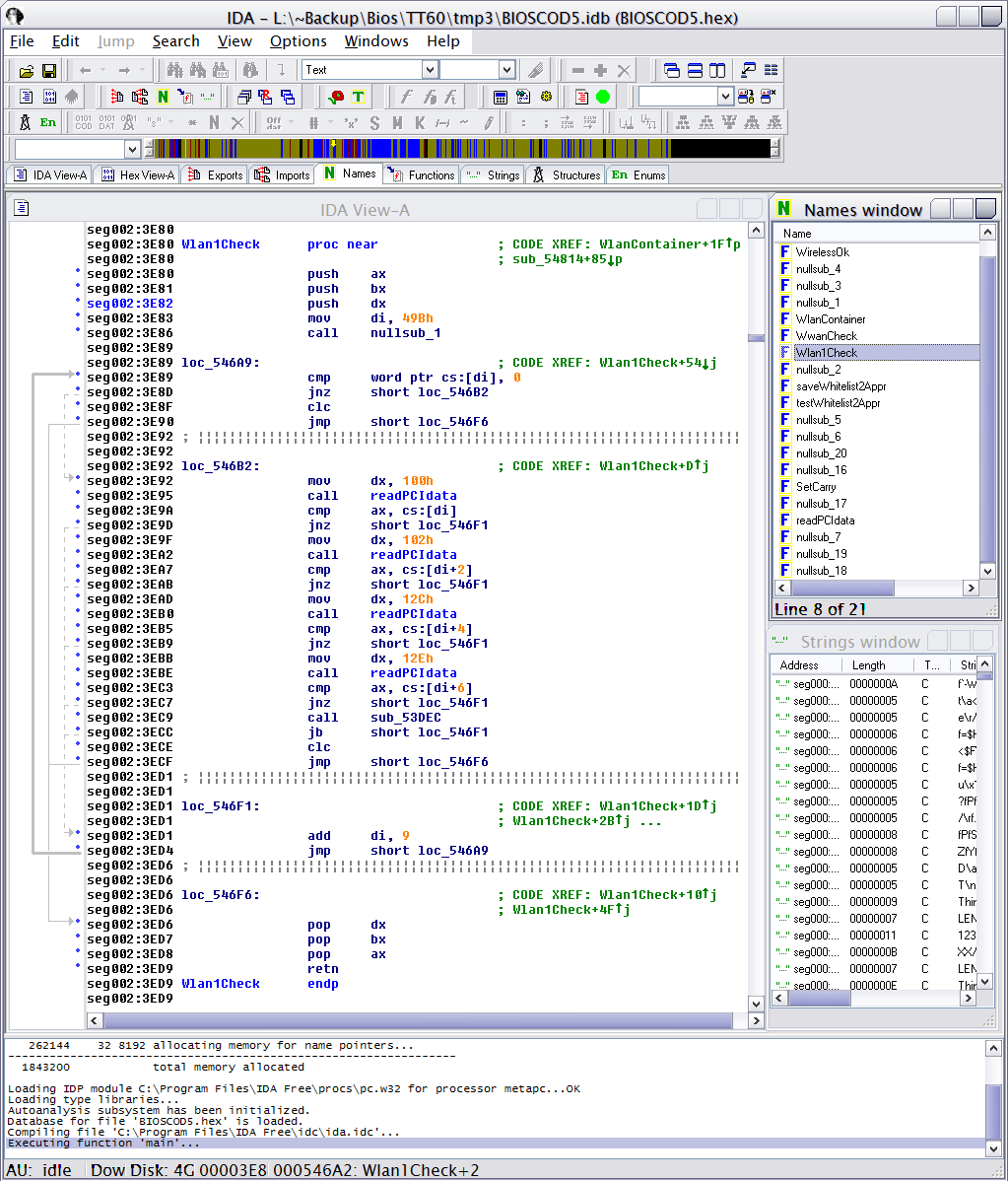Image resolution: width=1008 pixels, height=1181 pixels.
Task: Click sub_53DEC call target in disassembly
Action: [x=405, y=718]
